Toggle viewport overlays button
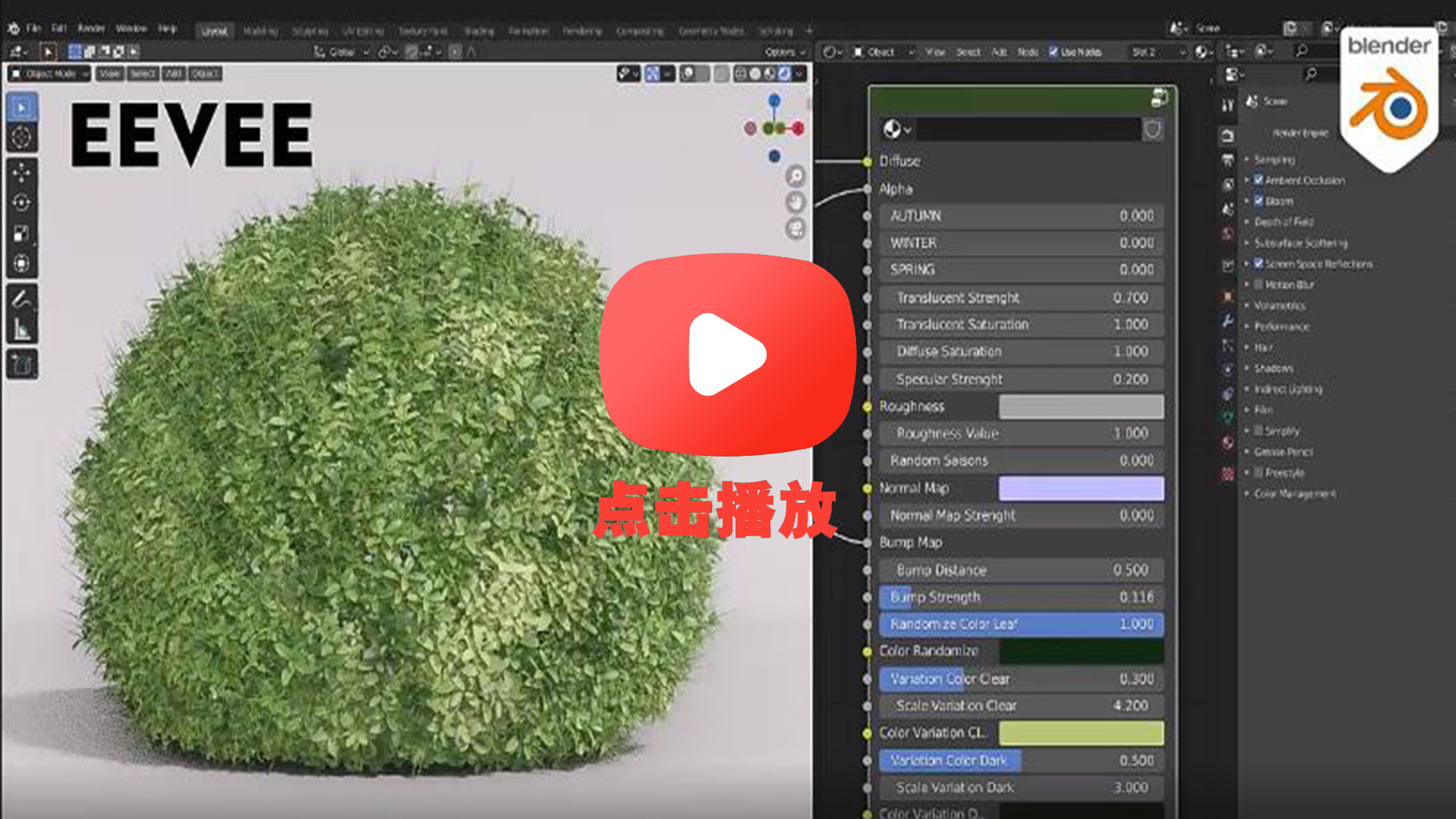 pos(688,74)
